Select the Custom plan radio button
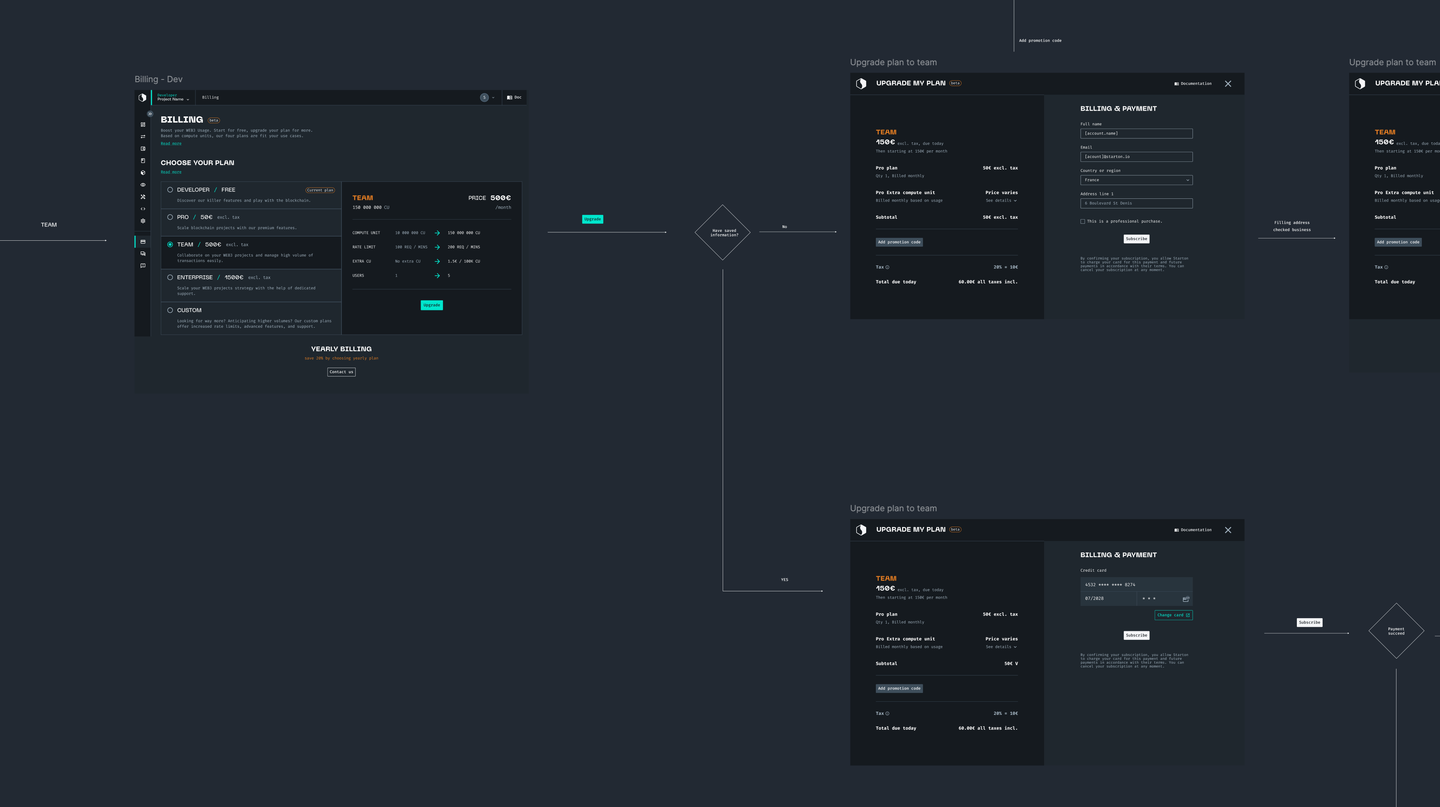The height and width of the screenshot is (807, 1440). (x=170, y=310)
